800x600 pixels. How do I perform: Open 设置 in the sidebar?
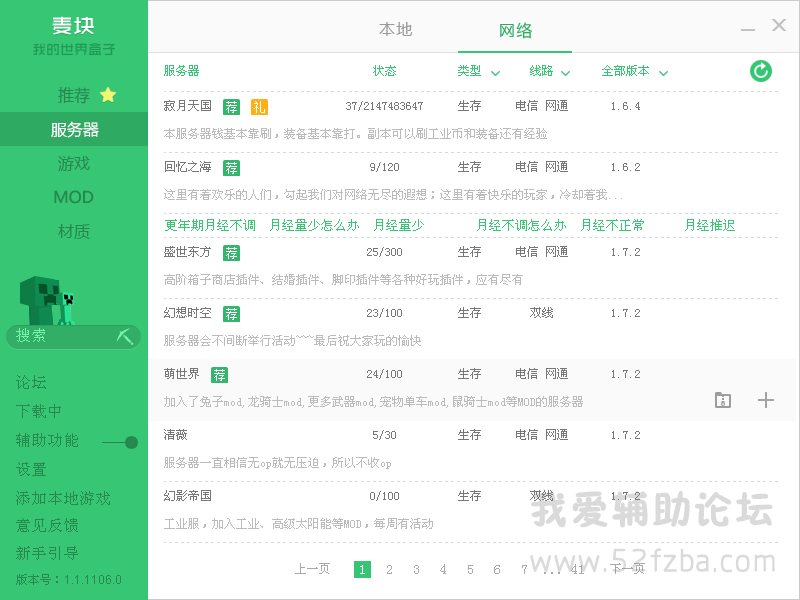pos(31,469)
